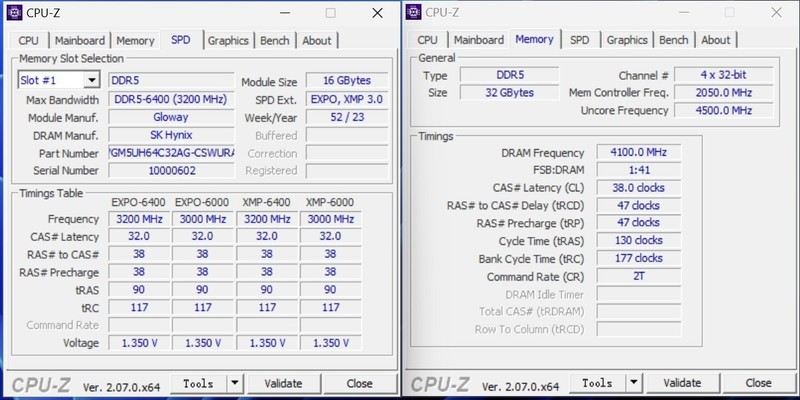
Task: Click the EXPO-6400 column header
Action: [x=139, y=203]
